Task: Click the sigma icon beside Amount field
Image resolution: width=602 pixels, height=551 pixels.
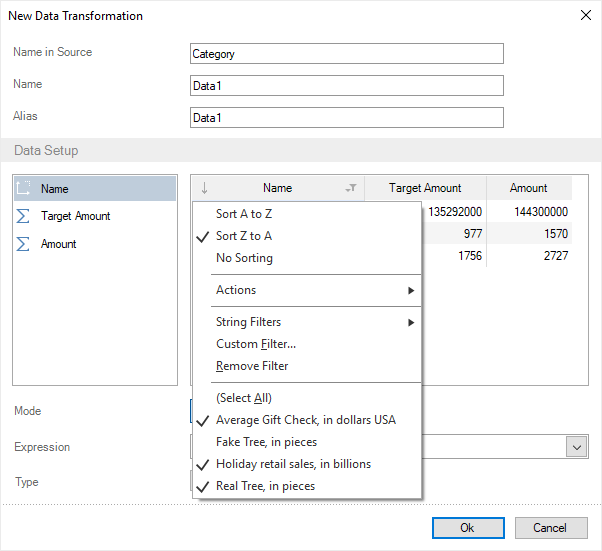Action: tap(24, 244)
